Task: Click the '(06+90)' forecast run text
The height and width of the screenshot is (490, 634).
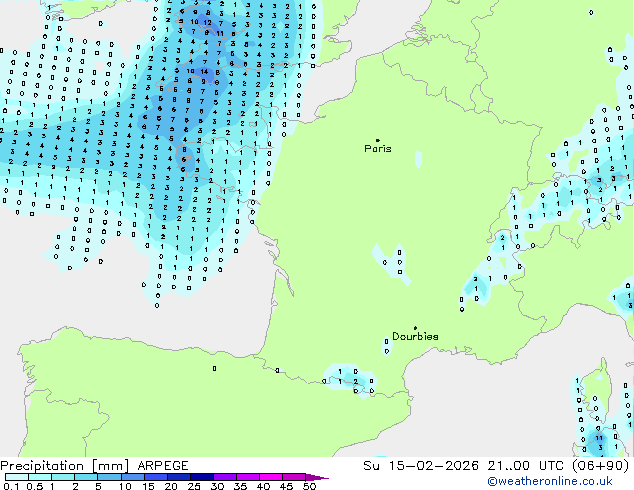Action: point(600,466)
